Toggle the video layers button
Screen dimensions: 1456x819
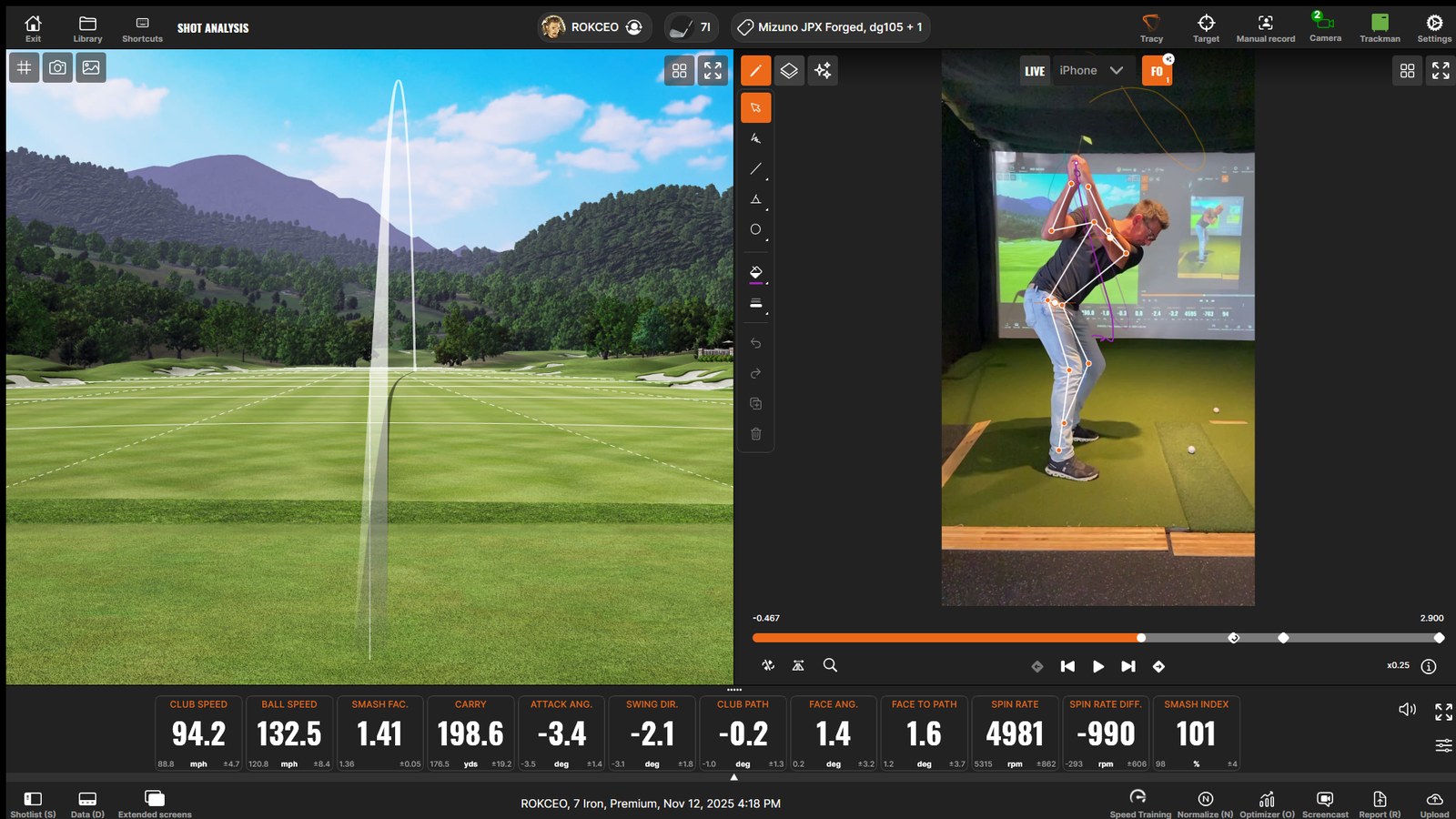tap(789, 70)
